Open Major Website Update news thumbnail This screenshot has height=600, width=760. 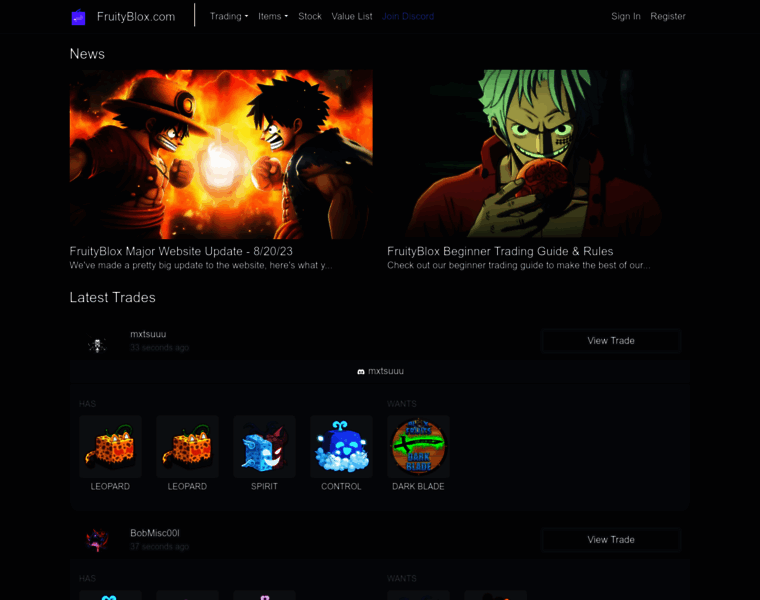221,154
